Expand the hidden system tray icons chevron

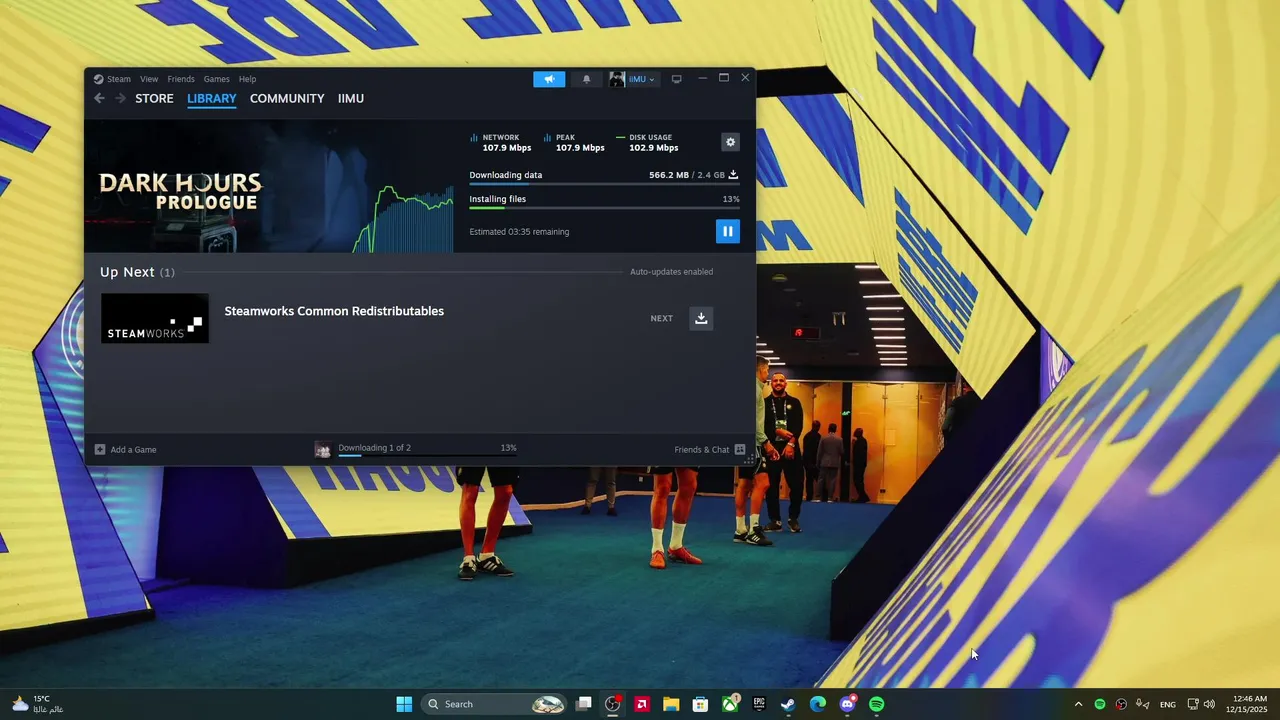pyautogui.click(x=1078, y=704)
